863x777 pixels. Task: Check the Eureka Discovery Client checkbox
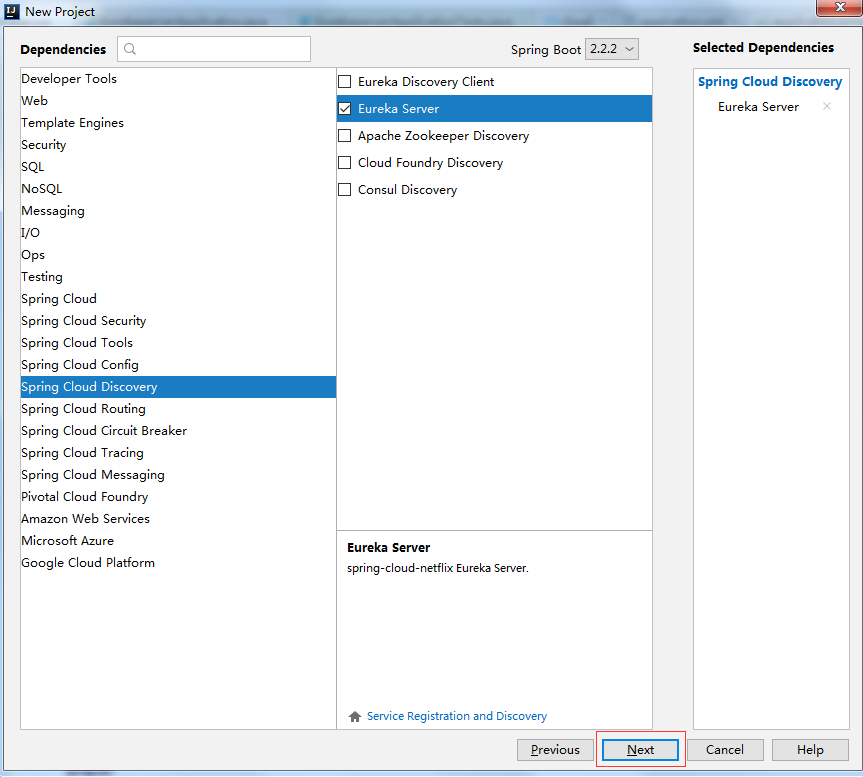click(345, 81)
